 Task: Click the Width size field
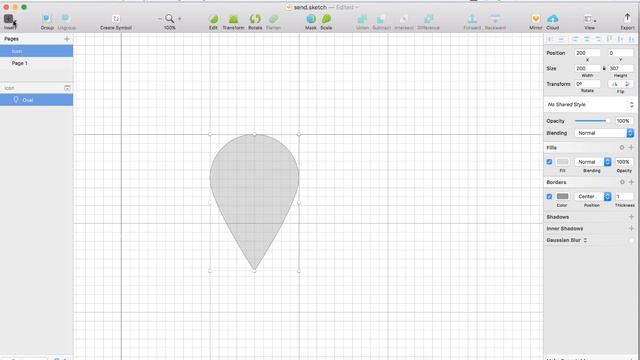[x=587, y=69]
